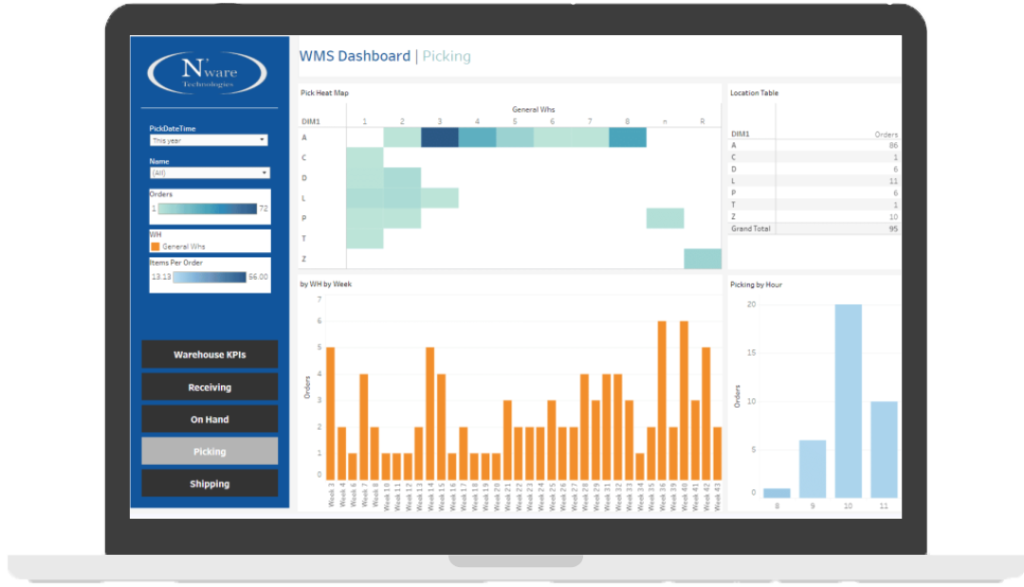
Task: Select the heat map cell in row A column 8
Action: 627,138
